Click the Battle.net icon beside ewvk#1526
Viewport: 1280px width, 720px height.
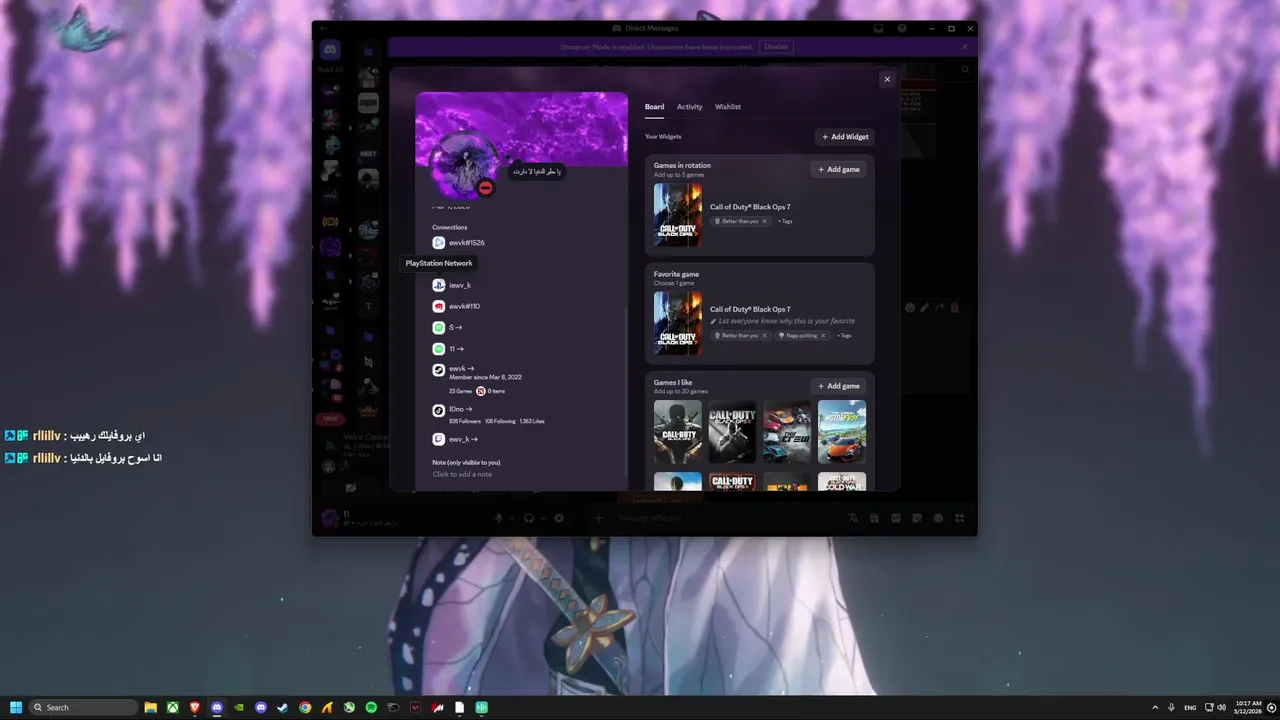coord(438,243)
